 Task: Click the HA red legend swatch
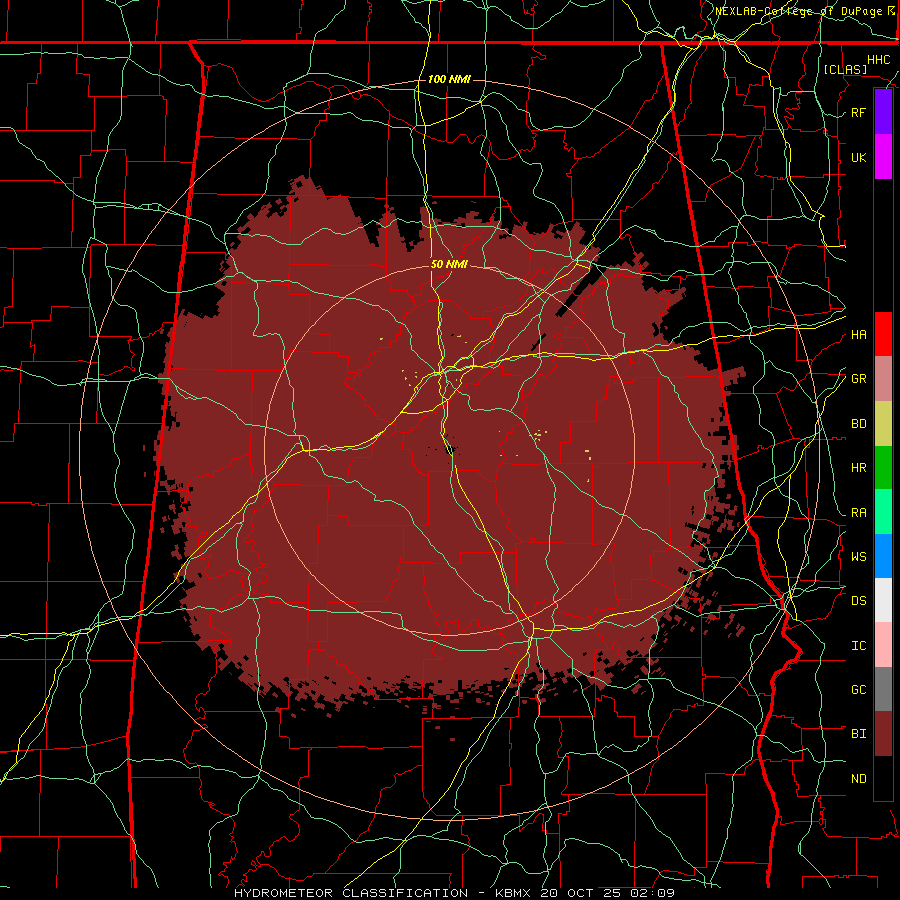pos(883,334)
